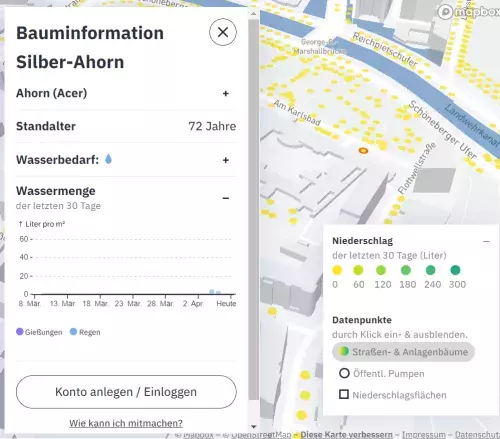Viewport: 500px width, 439px height.
Task: Select the highlighted orange tree marker
Action: click(x=363, y=151)
